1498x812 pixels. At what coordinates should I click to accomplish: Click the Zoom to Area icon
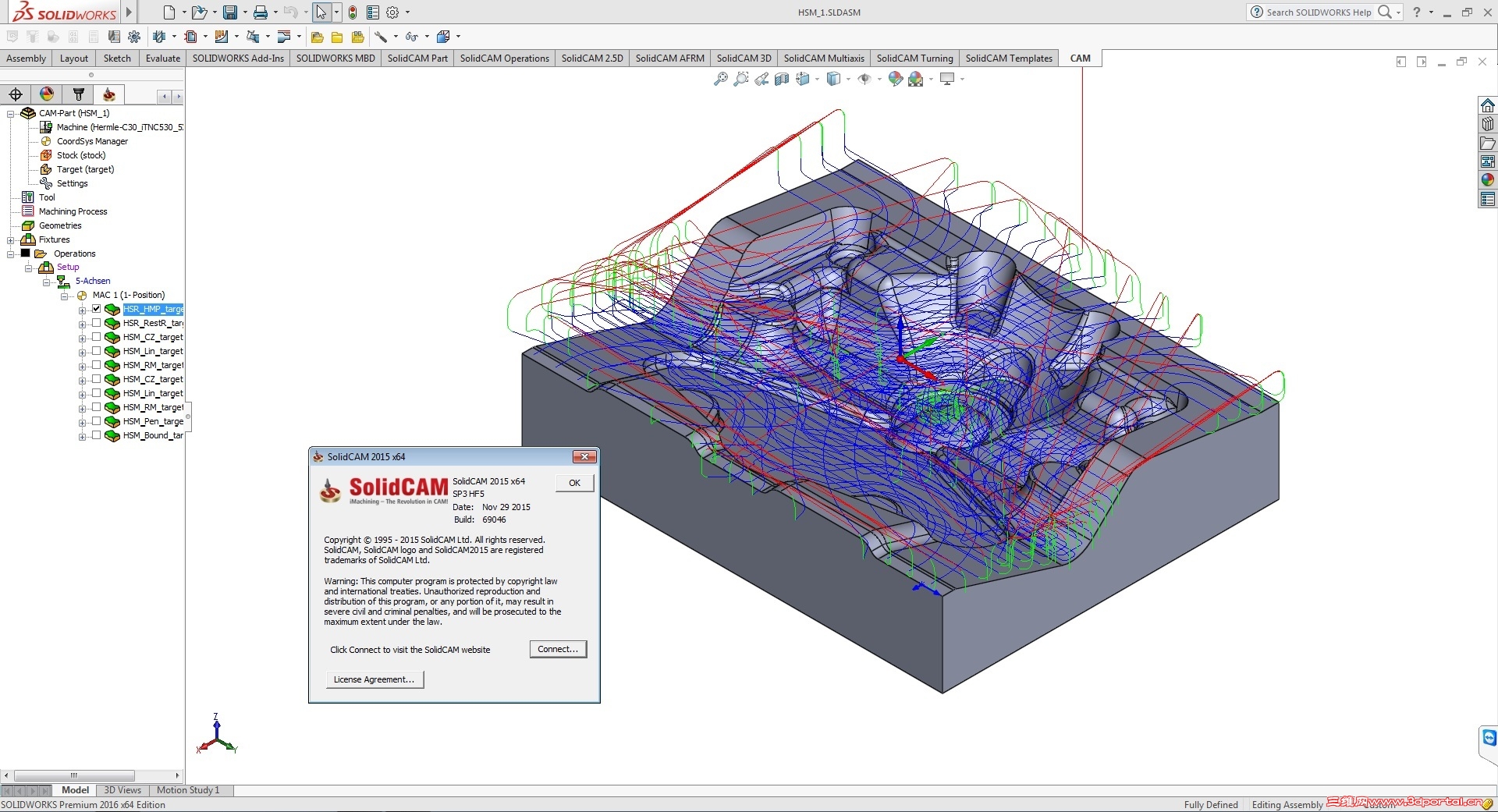(x=740, y=79)
